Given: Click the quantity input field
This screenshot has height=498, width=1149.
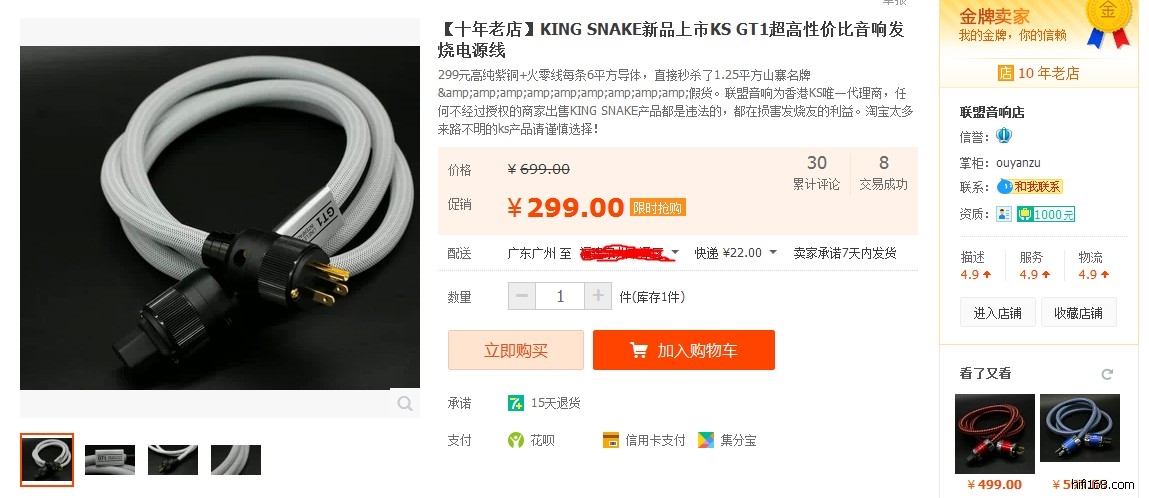Looking at the screenshot, I should [560, 297].
